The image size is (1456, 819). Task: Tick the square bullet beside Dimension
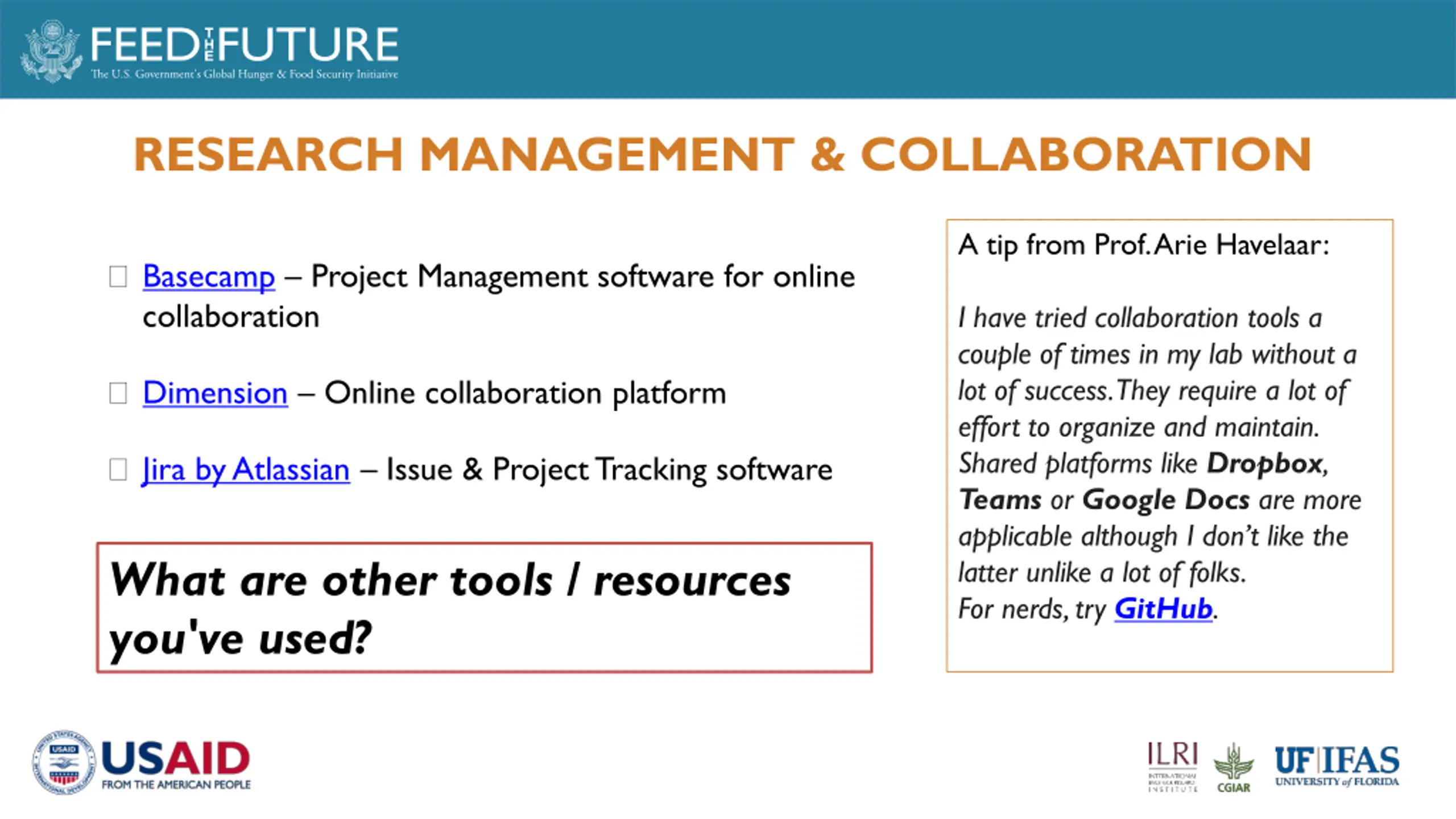tap(118, 393)
